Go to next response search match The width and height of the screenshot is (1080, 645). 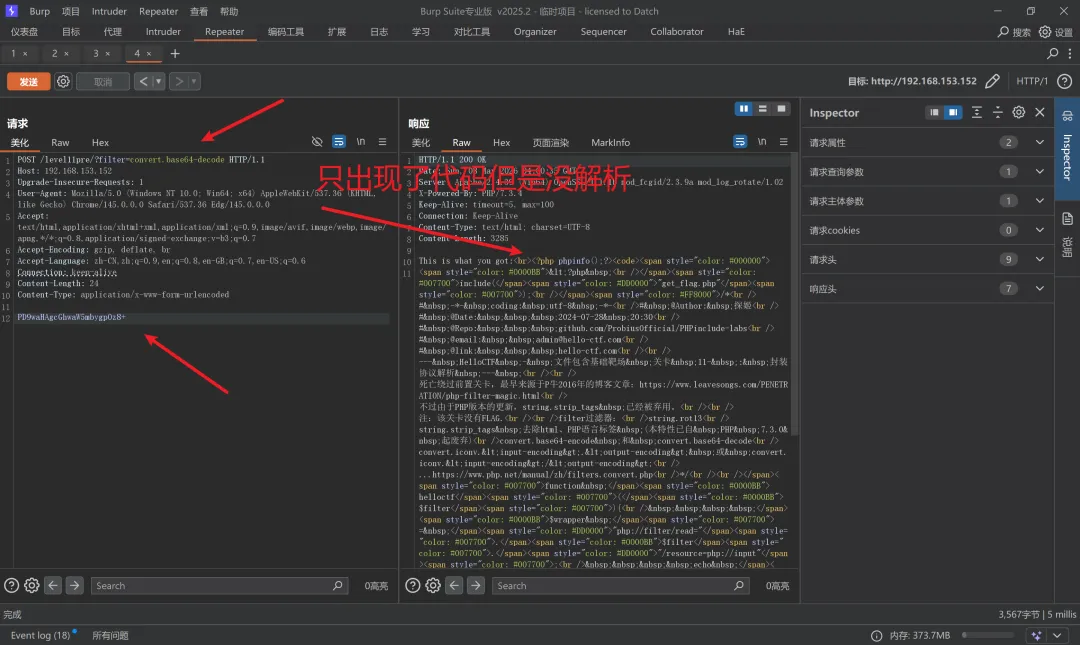coord(476,586)
